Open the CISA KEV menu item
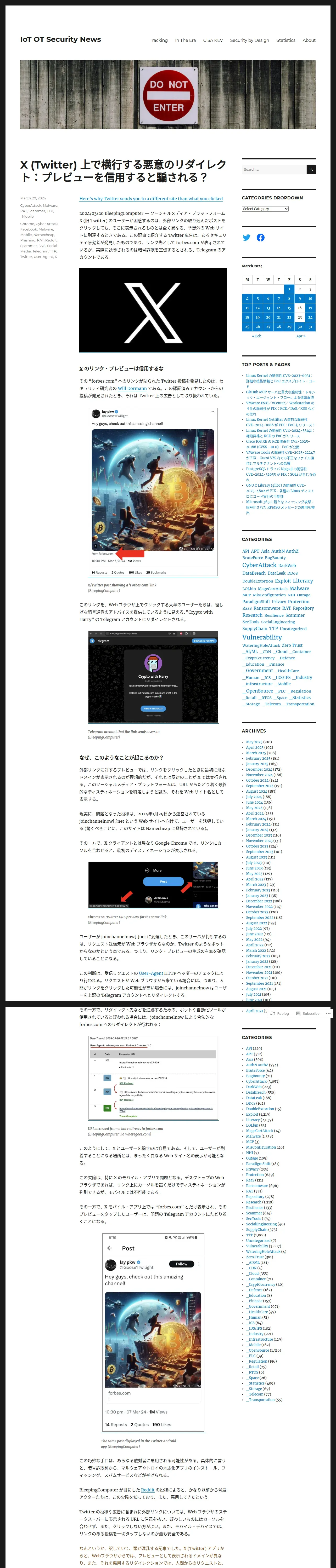The image size is (336, 1568). tap(213, 40)
